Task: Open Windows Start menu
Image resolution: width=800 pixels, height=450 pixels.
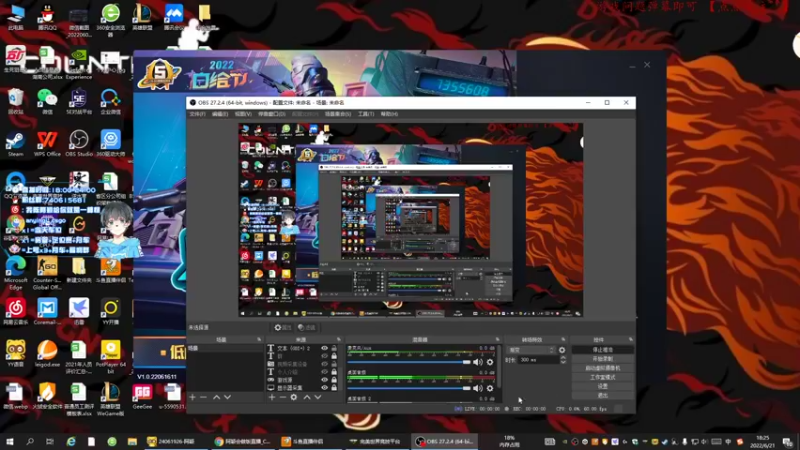Action: [x=9, y=441]
